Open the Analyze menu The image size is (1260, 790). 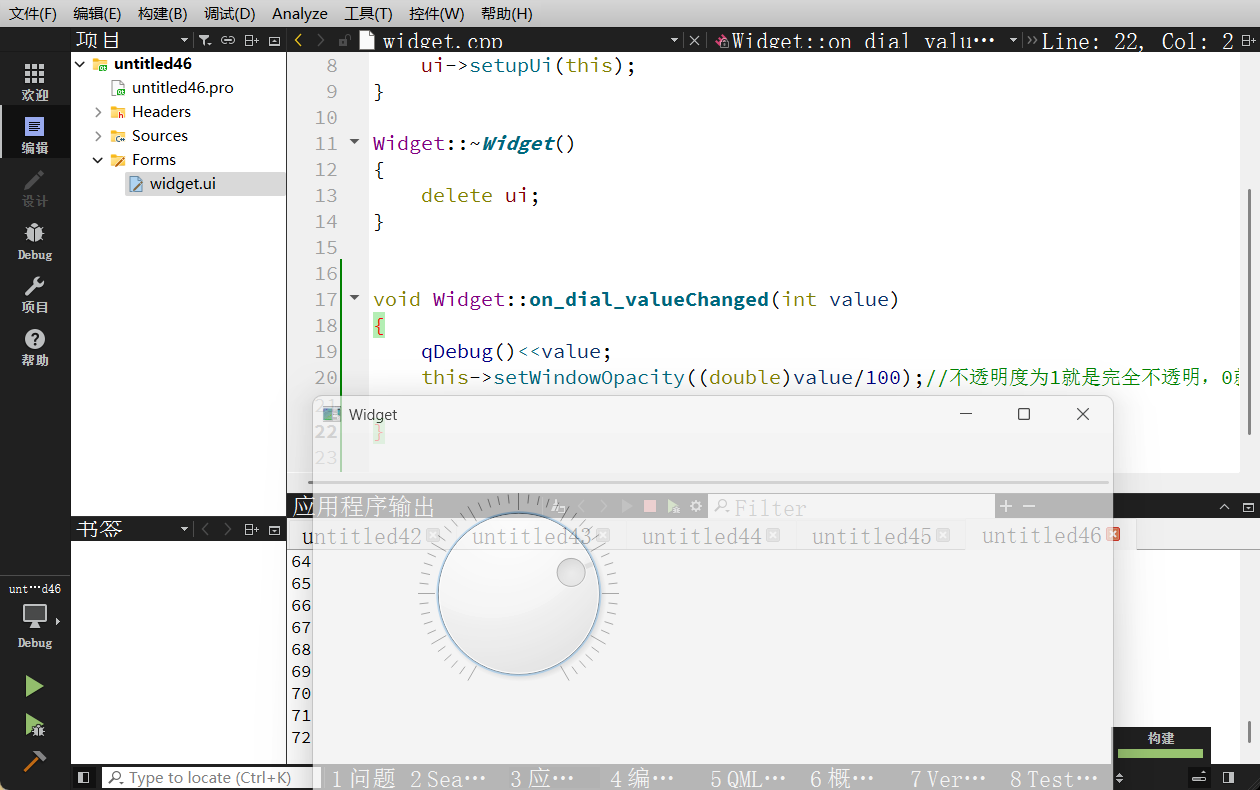click(300, 14)
